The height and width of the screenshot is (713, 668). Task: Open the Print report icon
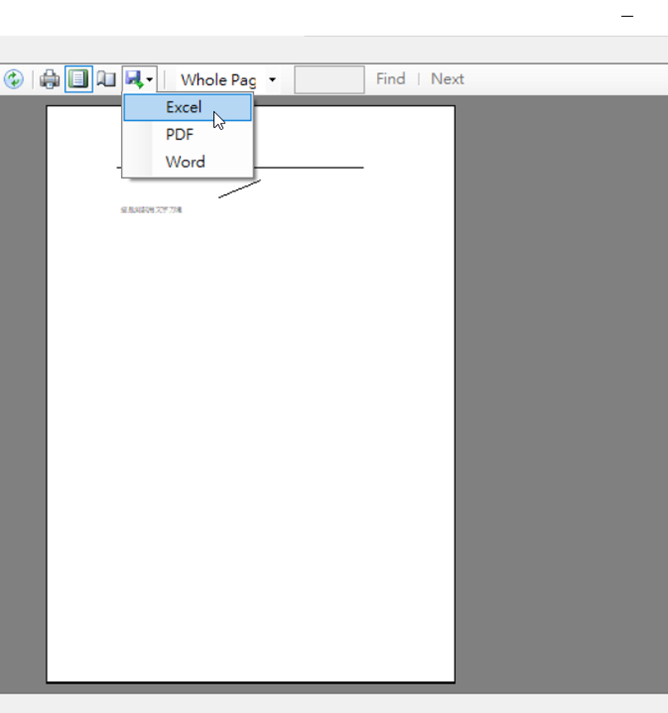(x=50, y=79)
